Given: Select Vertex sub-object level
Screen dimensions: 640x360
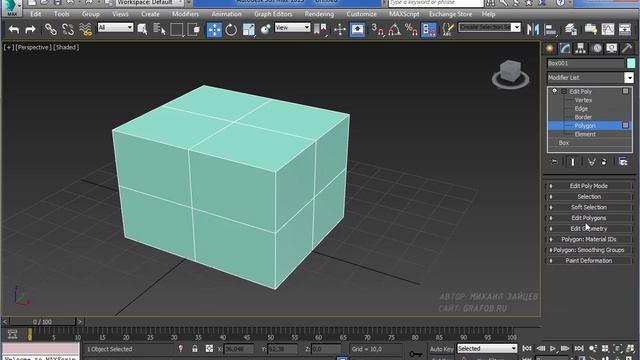Looking at the screenshot, I should click(583, 100).
